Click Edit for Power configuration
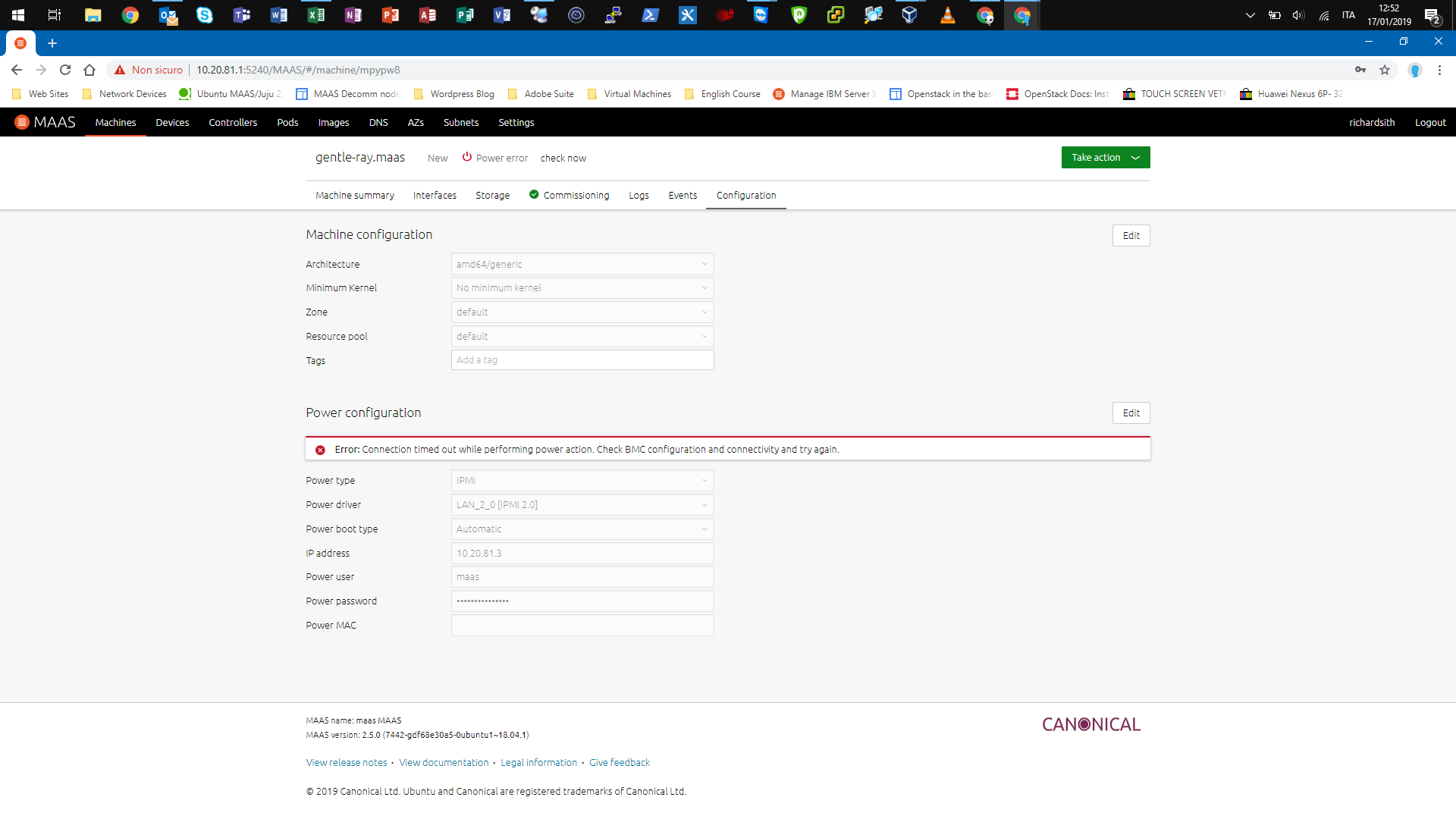The image size is (1456, 819). tap(1131, 413)
